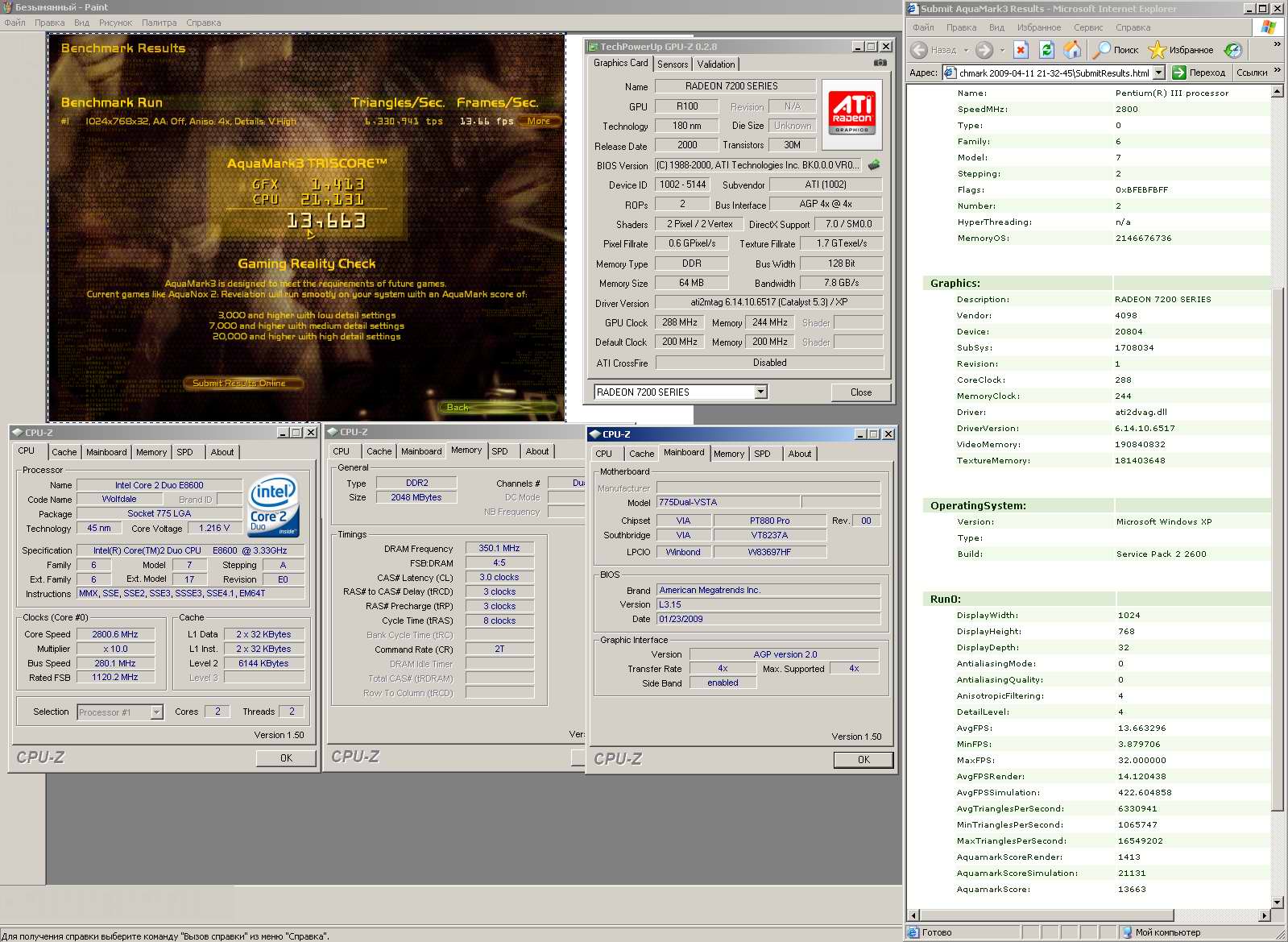1288x942 pixels.
Task: Click the GPU-Z title bar icon
Action: point(593,47)
